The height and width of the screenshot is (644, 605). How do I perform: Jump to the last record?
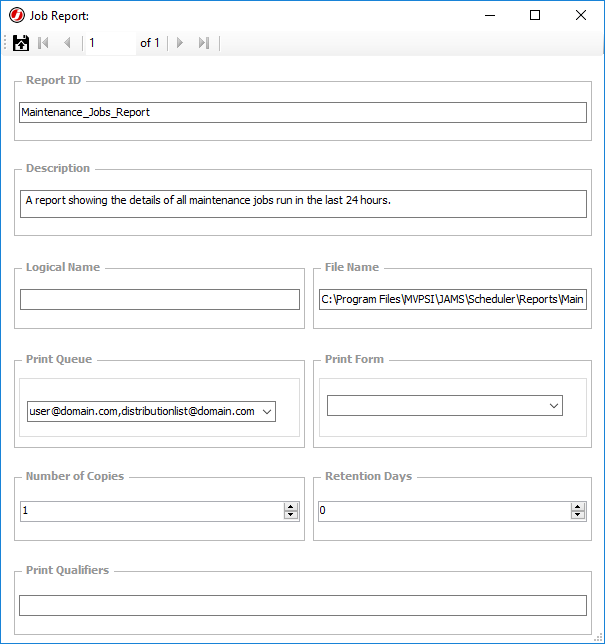coord(204,43)
